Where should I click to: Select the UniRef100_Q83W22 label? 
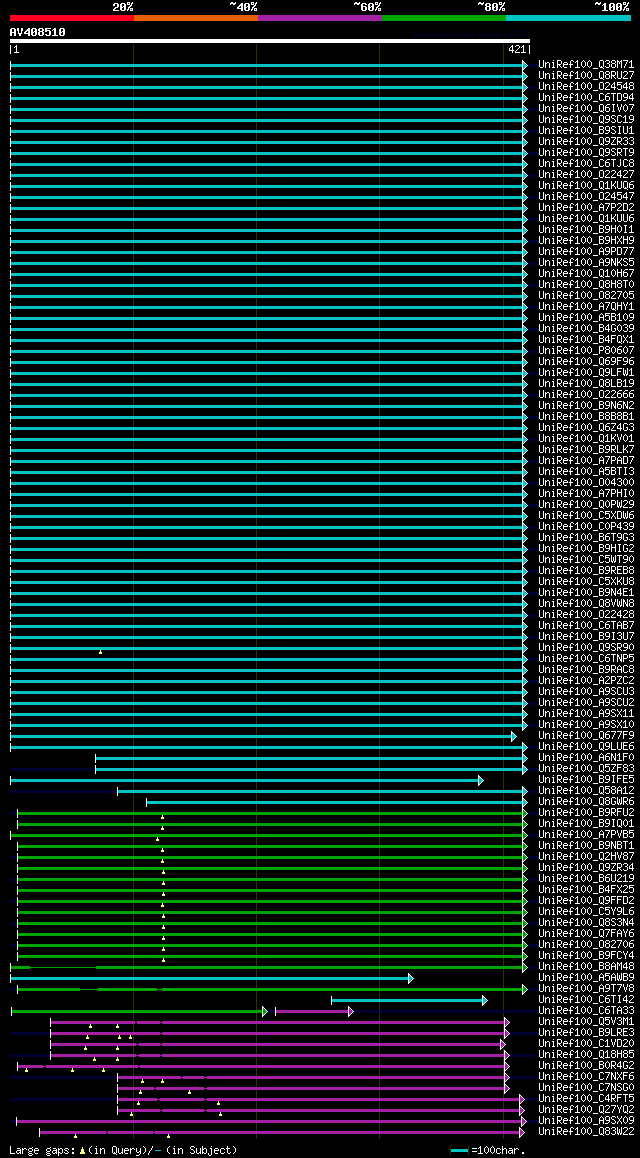[586, 1131]
